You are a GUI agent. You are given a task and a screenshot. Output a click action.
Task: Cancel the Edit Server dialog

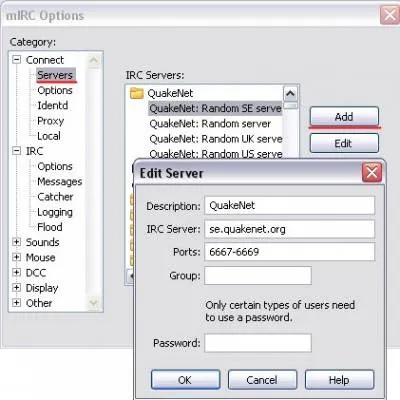[262, 380]
